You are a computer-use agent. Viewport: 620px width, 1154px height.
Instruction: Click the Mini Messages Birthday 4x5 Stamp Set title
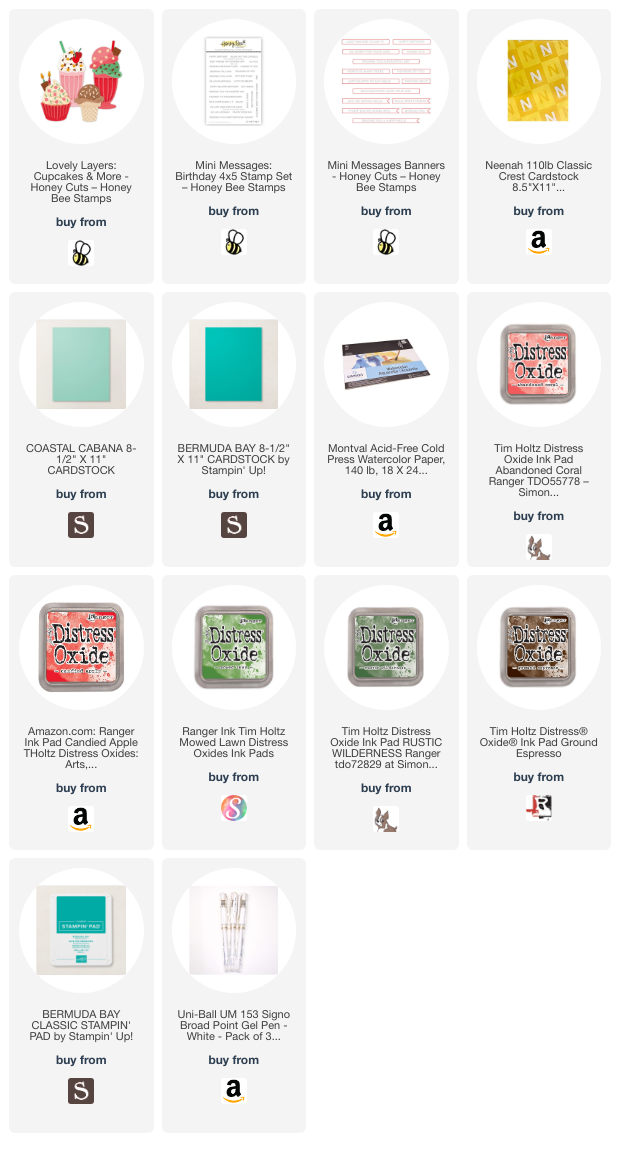tap(233, 177)
